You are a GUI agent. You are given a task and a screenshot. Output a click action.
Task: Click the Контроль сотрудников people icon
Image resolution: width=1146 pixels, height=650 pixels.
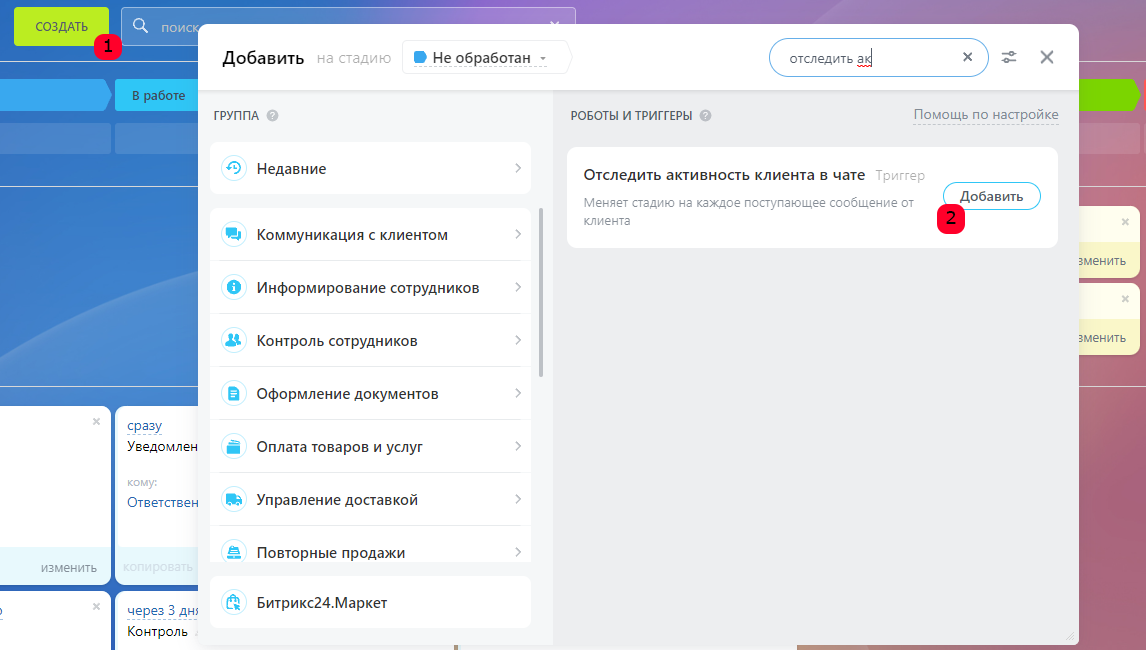[233, 341]
